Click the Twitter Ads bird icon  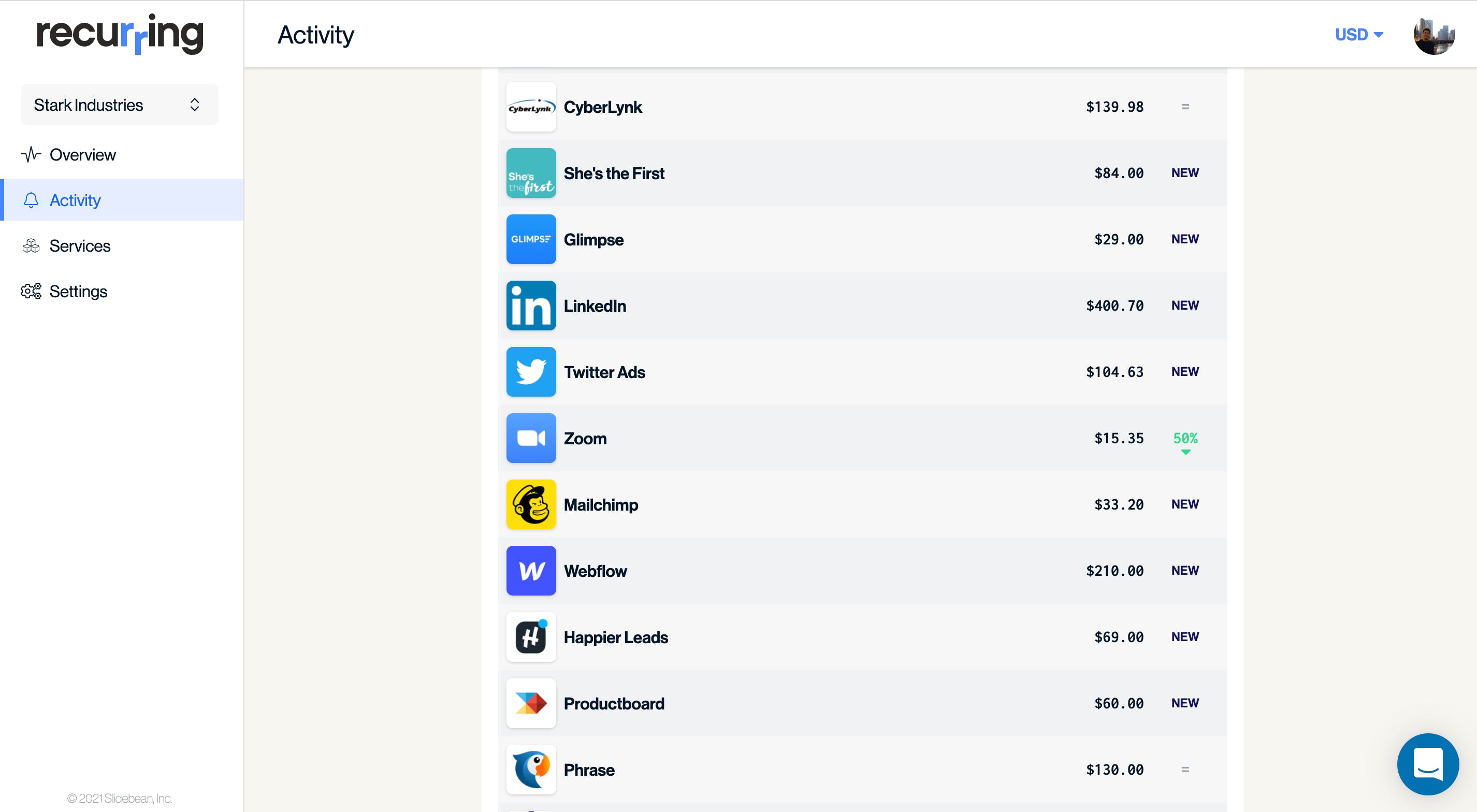(531, 372)
